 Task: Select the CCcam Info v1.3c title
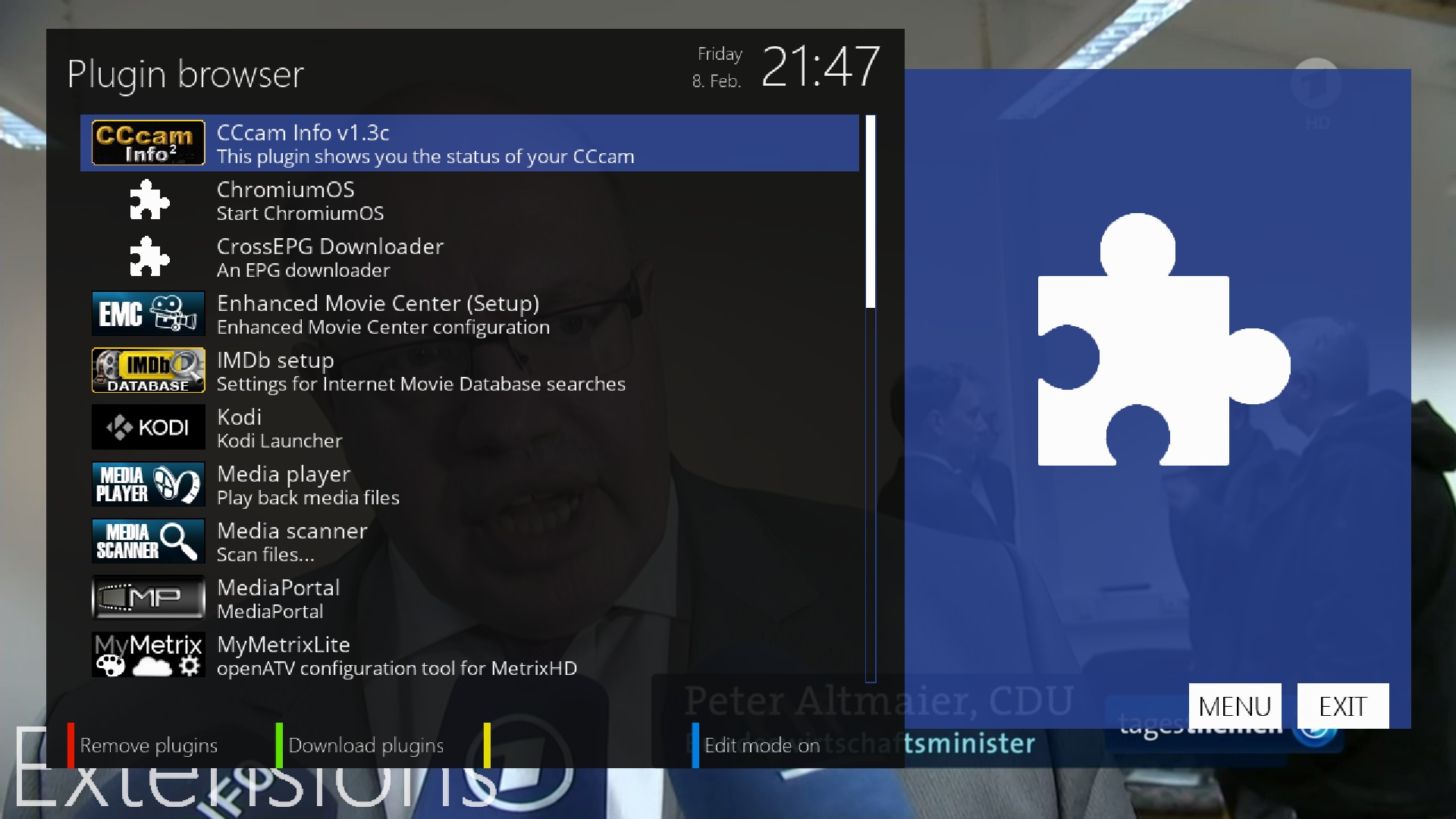[303, 133]
